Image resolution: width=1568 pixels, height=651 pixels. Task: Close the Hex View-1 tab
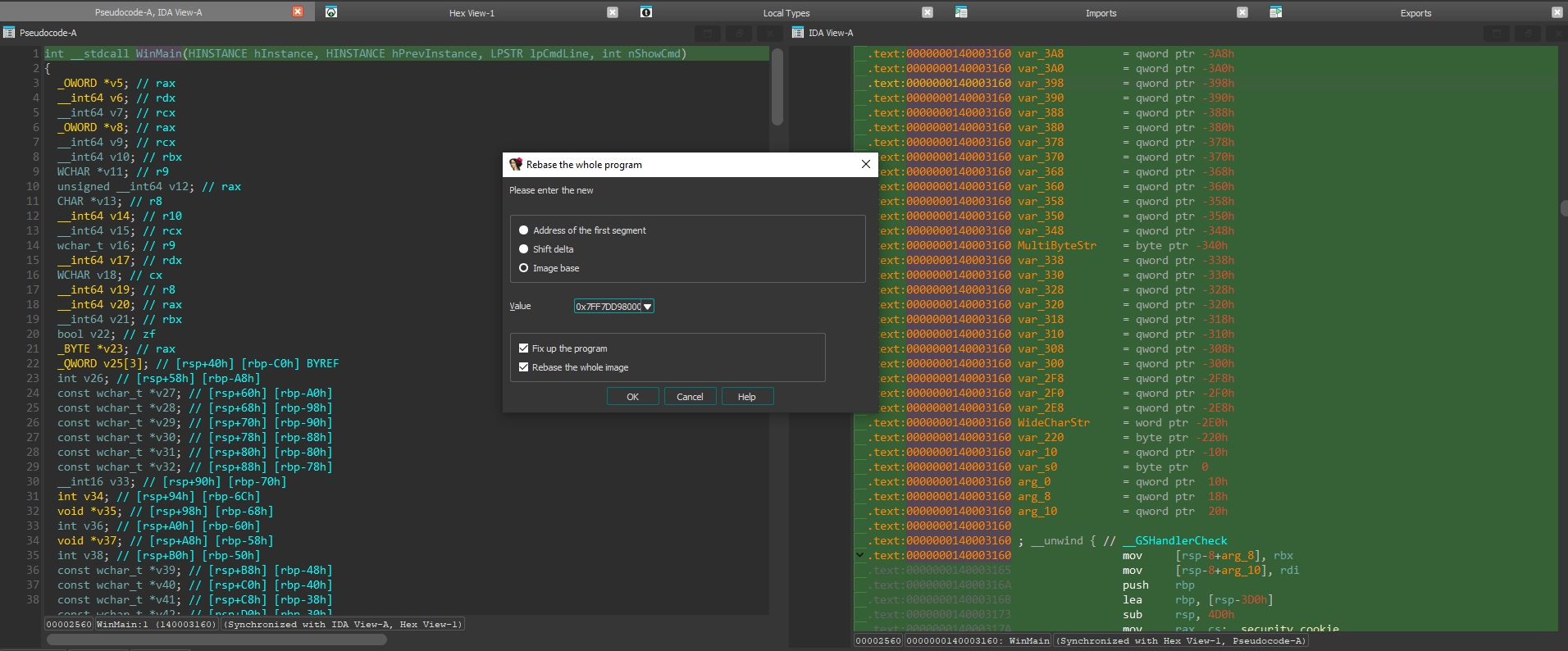click(613, 12)
